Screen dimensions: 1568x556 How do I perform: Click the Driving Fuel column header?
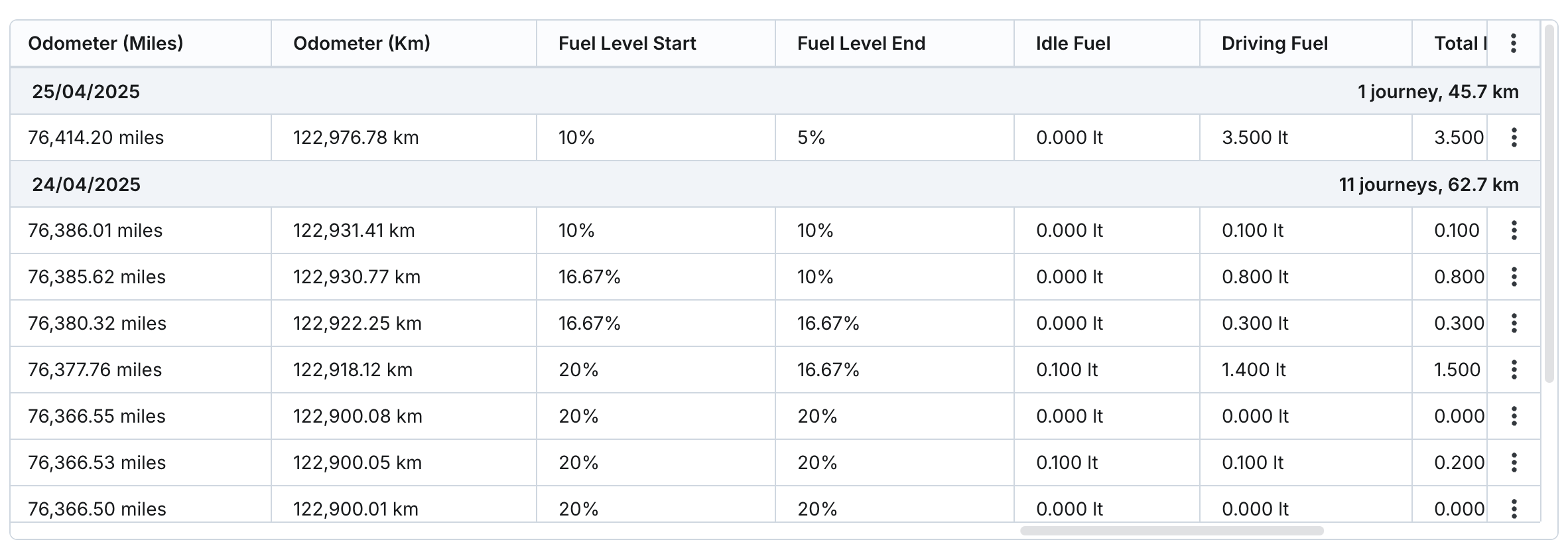1274,44
